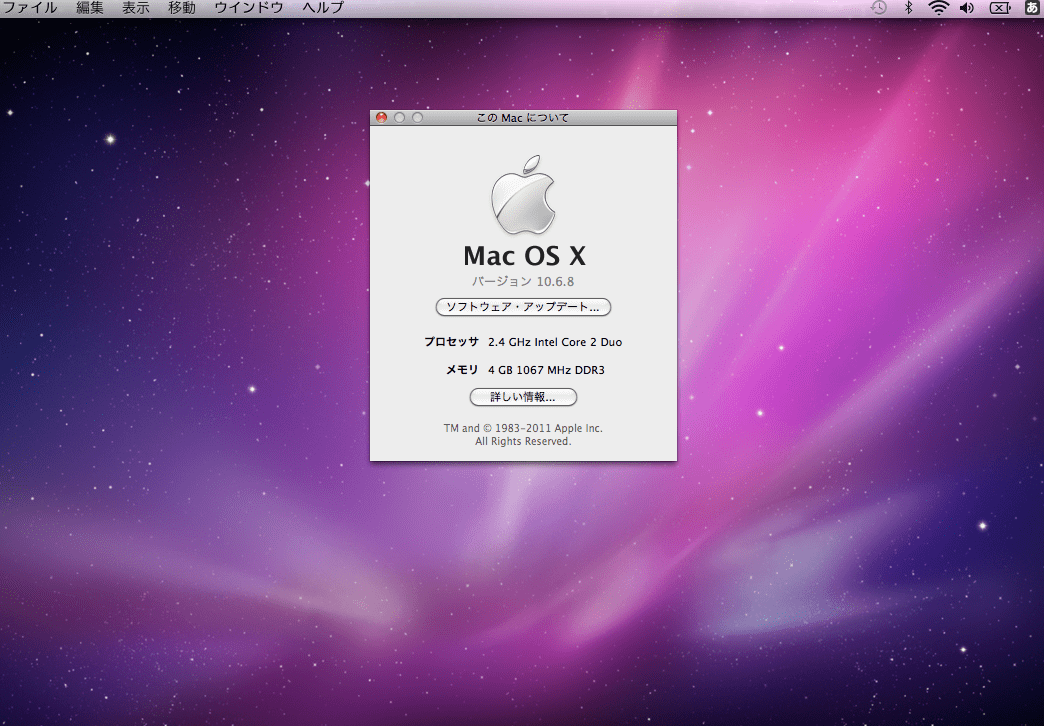Open the 表示 menu

[x=135, y=7]
